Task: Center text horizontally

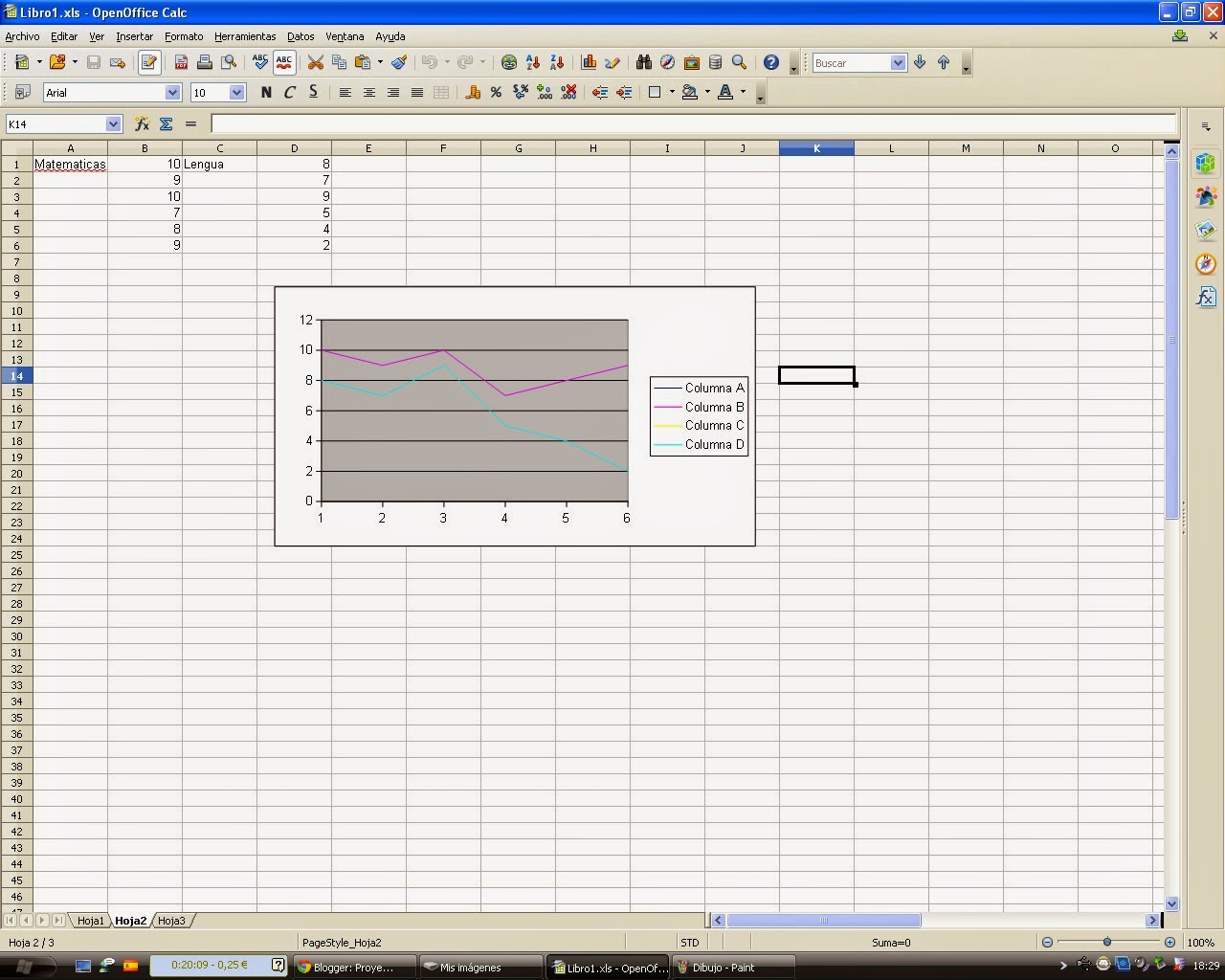Action: pos(368,92)
